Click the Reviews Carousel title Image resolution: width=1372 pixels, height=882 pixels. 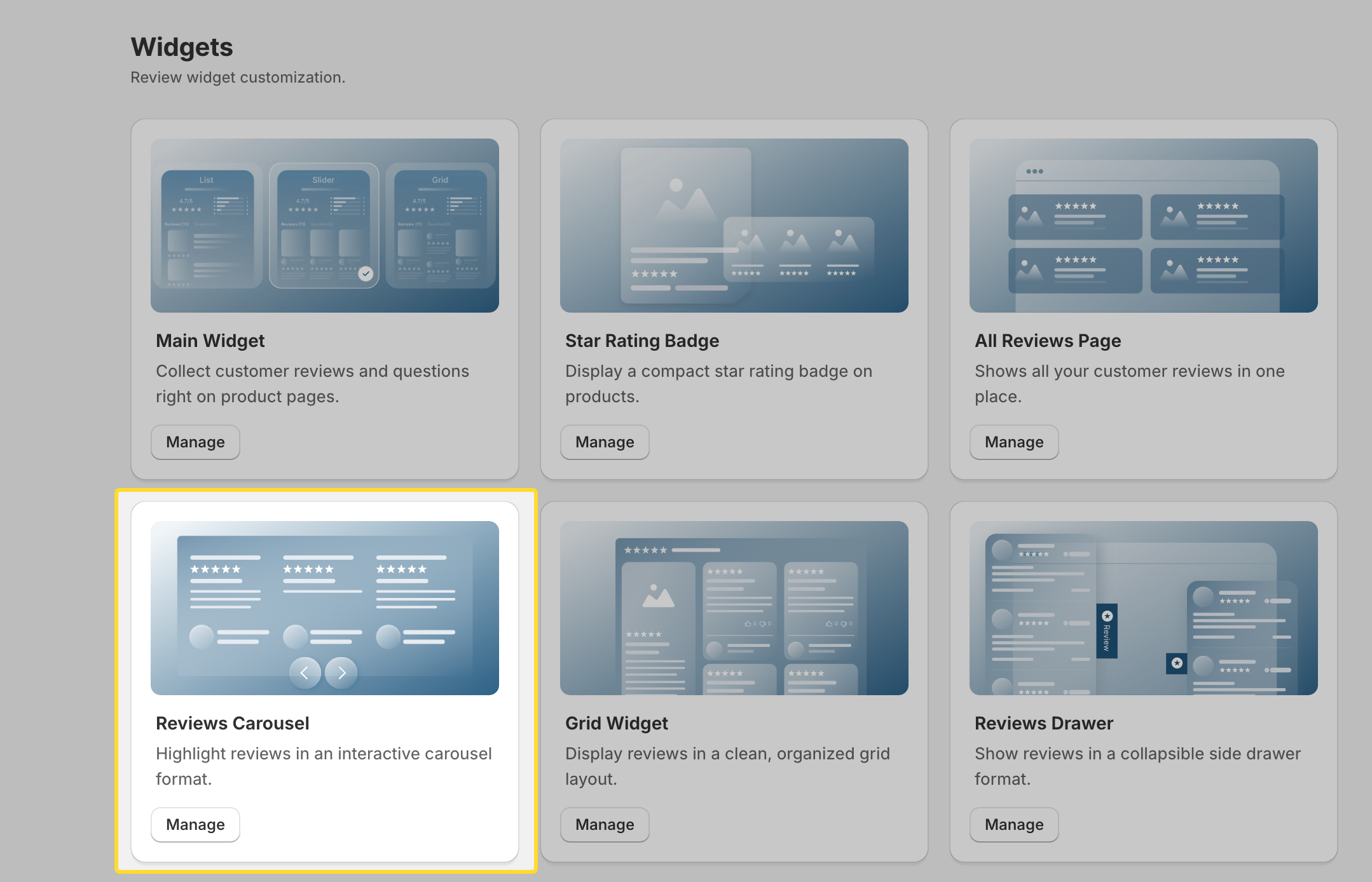pos(233,723)
